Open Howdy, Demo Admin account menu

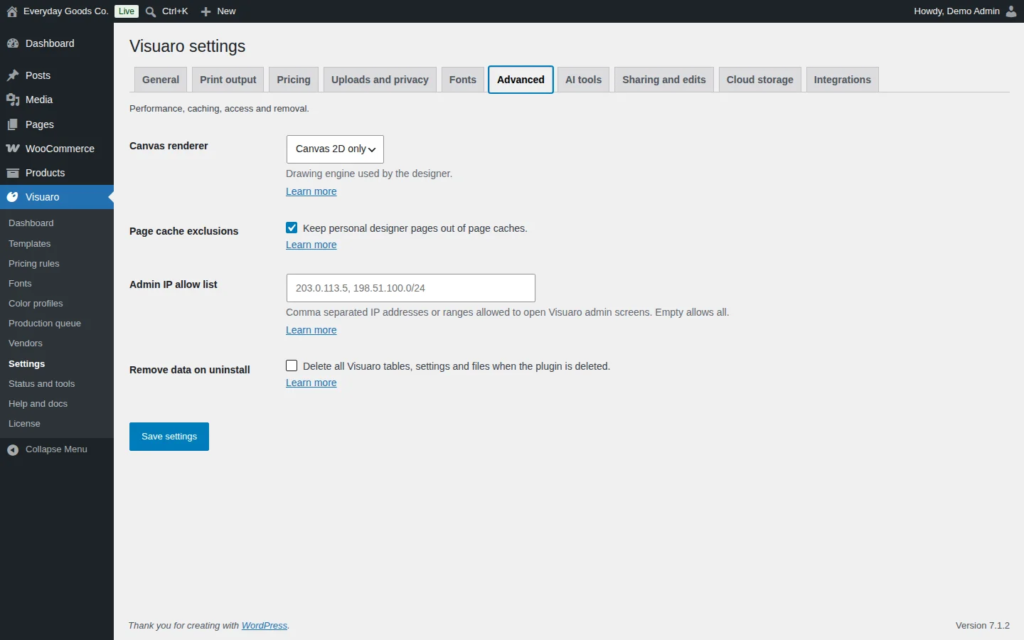coord(956,11)
